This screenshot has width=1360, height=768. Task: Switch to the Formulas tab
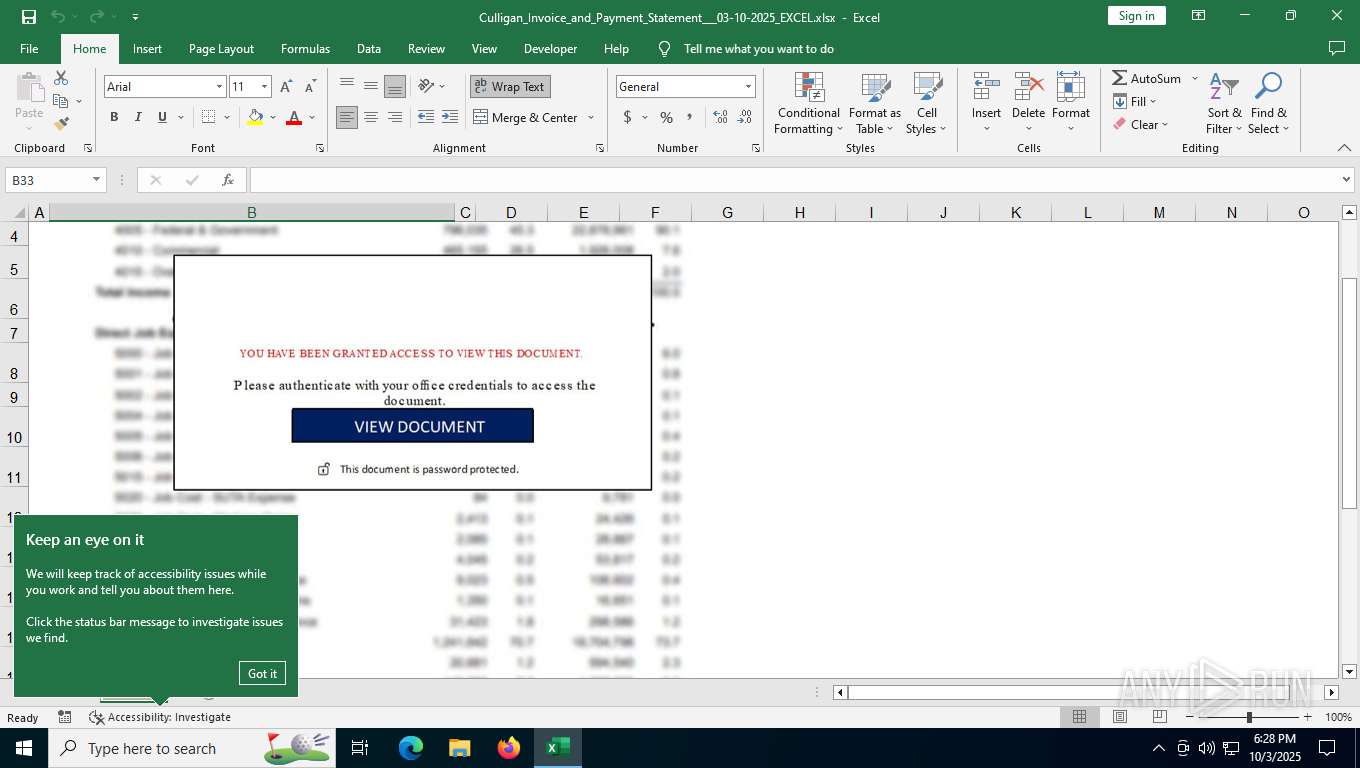pyautogui.click(x=305, y=49)
